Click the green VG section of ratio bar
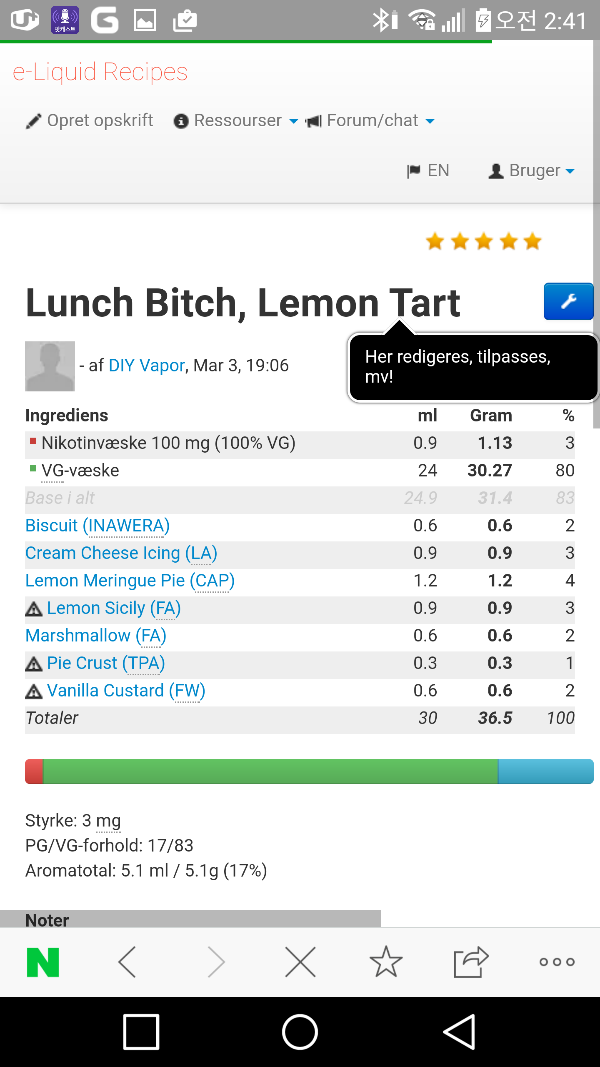 coord(270,771)
